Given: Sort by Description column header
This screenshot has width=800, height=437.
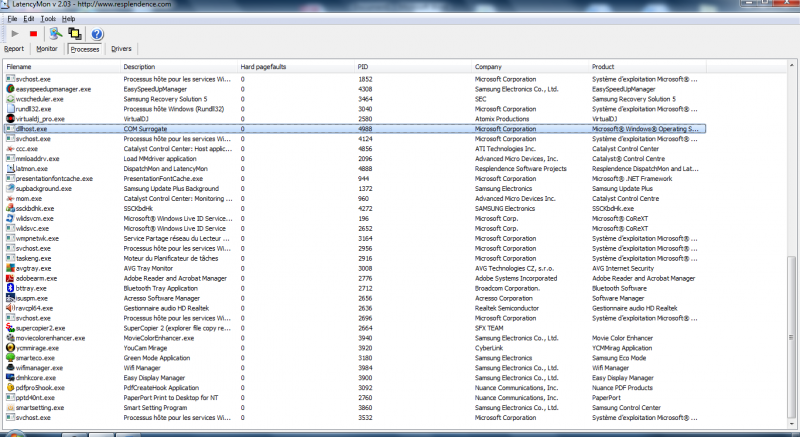Looking at the screenshot, I should pos(179,67).
